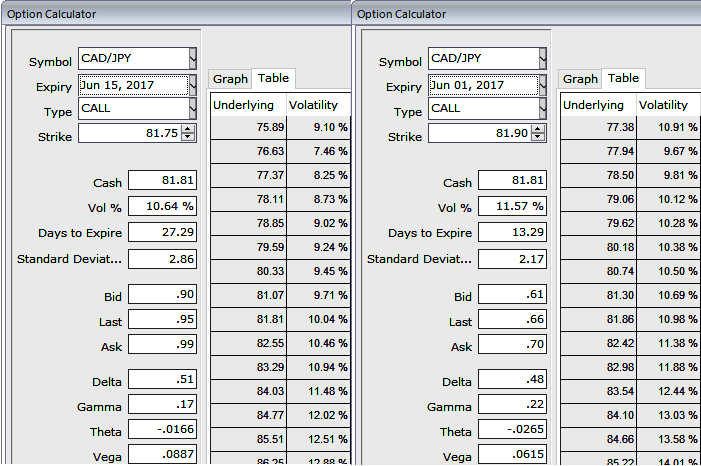
Task: Select underlying value 85.51 in left table
Action: click(x=248, y=440)
